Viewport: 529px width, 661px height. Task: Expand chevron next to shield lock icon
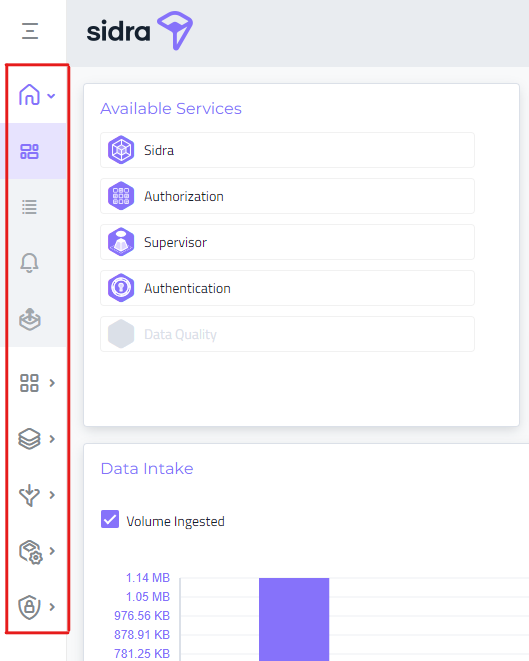click(52, 607)
